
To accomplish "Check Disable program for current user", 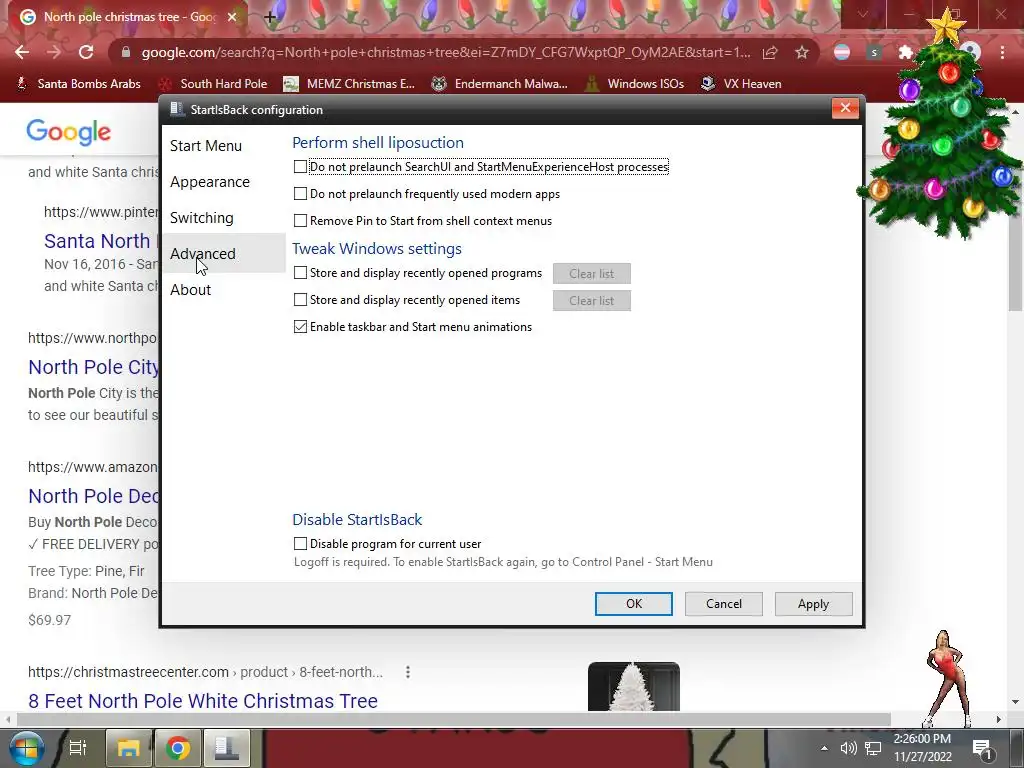I will click(300, 543).
